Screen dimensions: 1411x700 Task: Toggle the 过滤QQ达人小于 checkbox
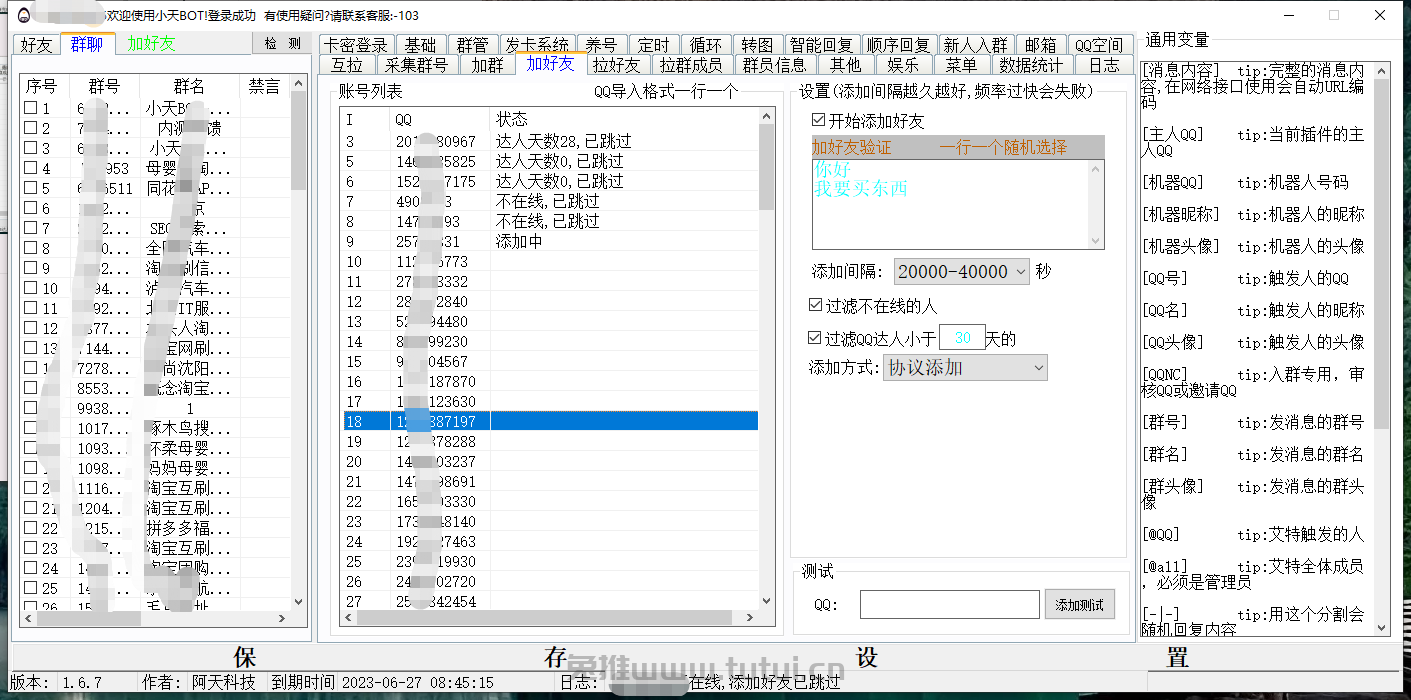click(x=815, y=339)
